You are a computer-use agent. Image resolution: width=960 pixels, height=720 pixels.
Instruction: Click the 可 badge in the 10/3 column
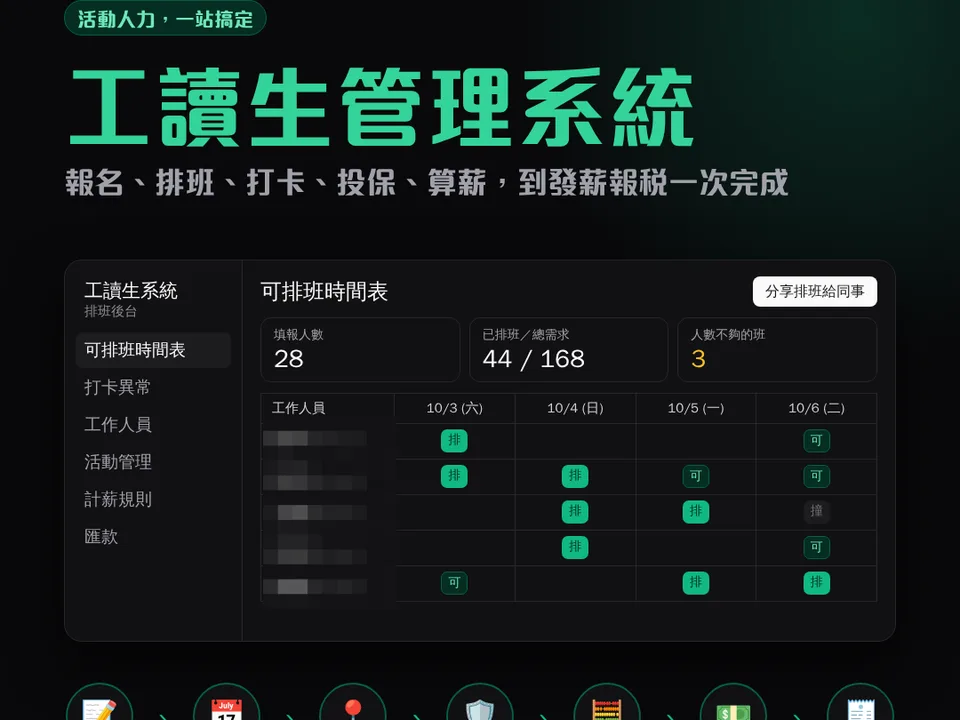454,582
